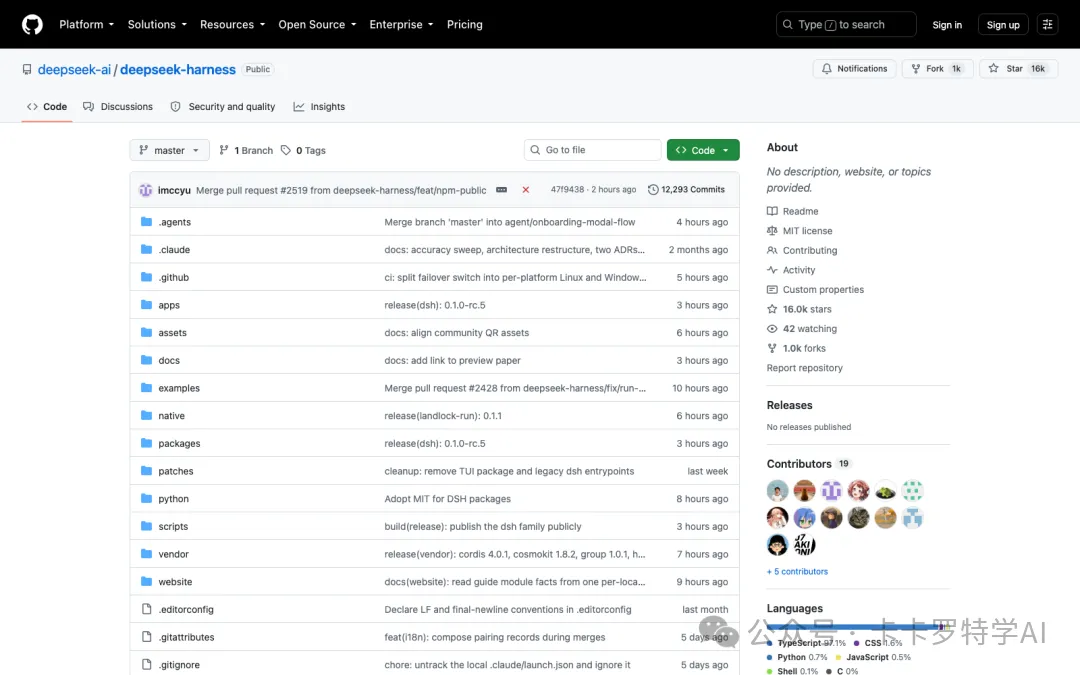Open commit 'Adopt MIT for DSH packages'
The width and height of the screenshot is (1080, 675).
pyautogui.click(x=448, y=499)
